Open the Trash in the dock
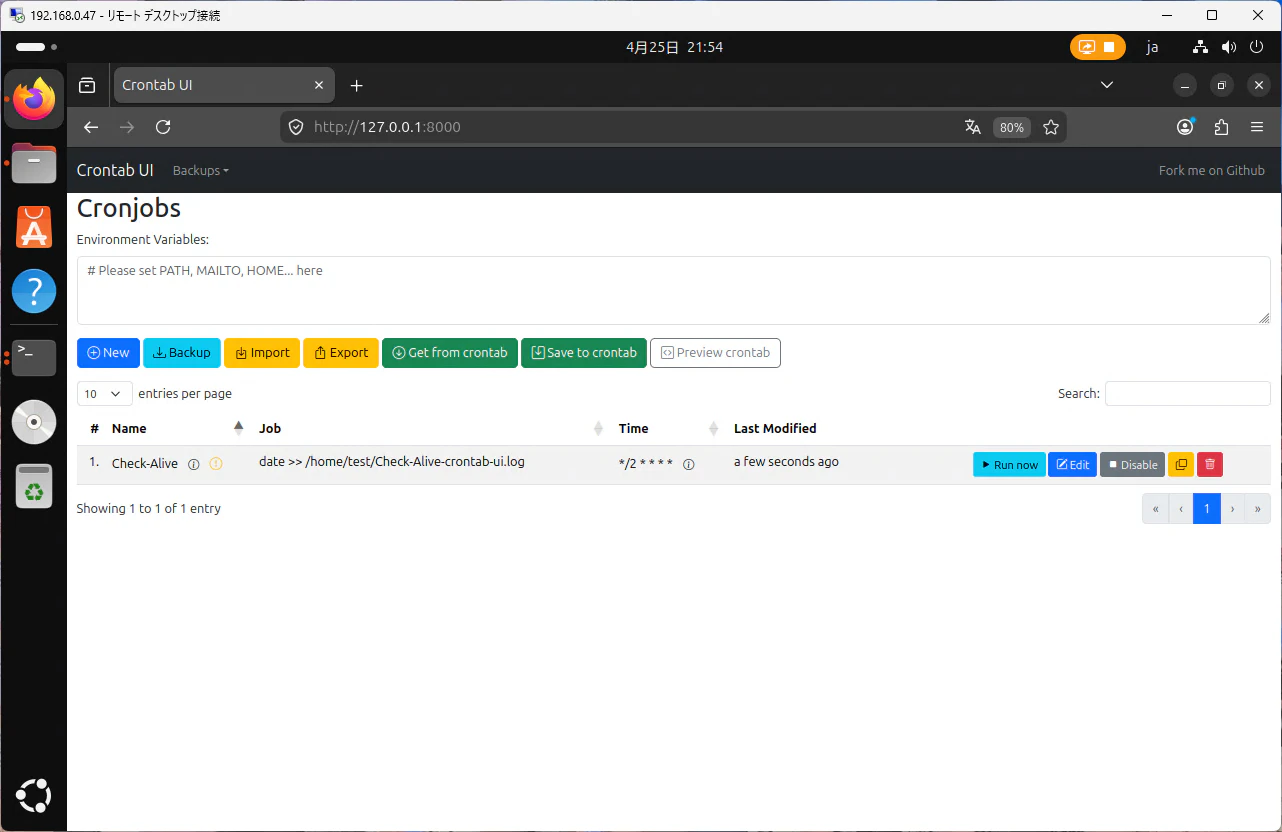Viewport: 1282px width, 832px height. coord(34,486)
